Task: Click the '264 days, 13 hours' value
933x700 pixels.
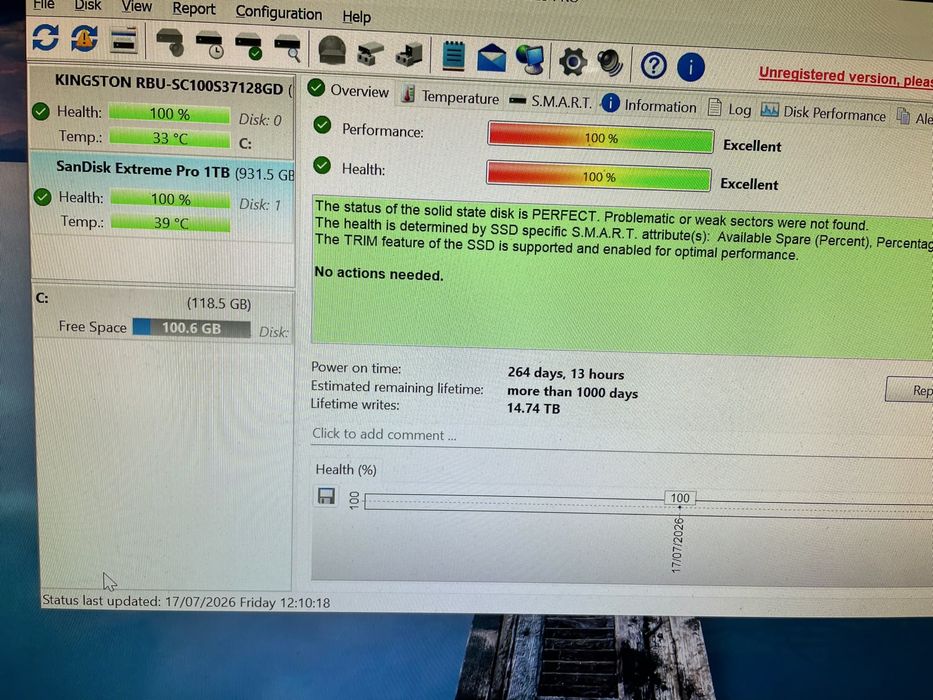Action: pyautogui.click(x=566, y=374)
